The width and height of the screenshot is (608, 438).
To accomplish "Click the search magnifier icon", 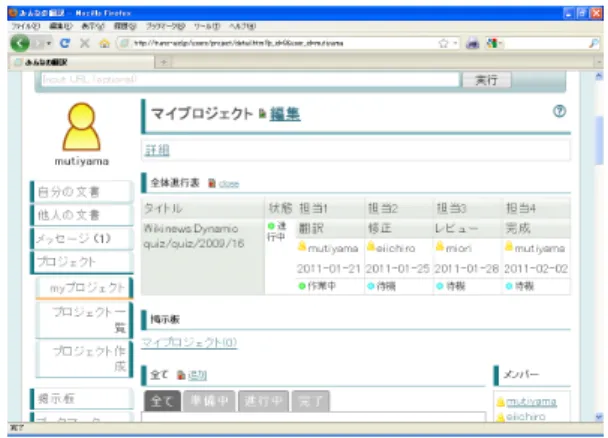I will tap(594, 43).
